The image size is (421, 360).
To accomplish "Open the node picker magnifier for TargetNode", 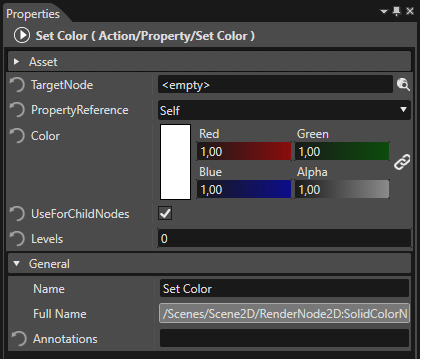I will (403, 85).
